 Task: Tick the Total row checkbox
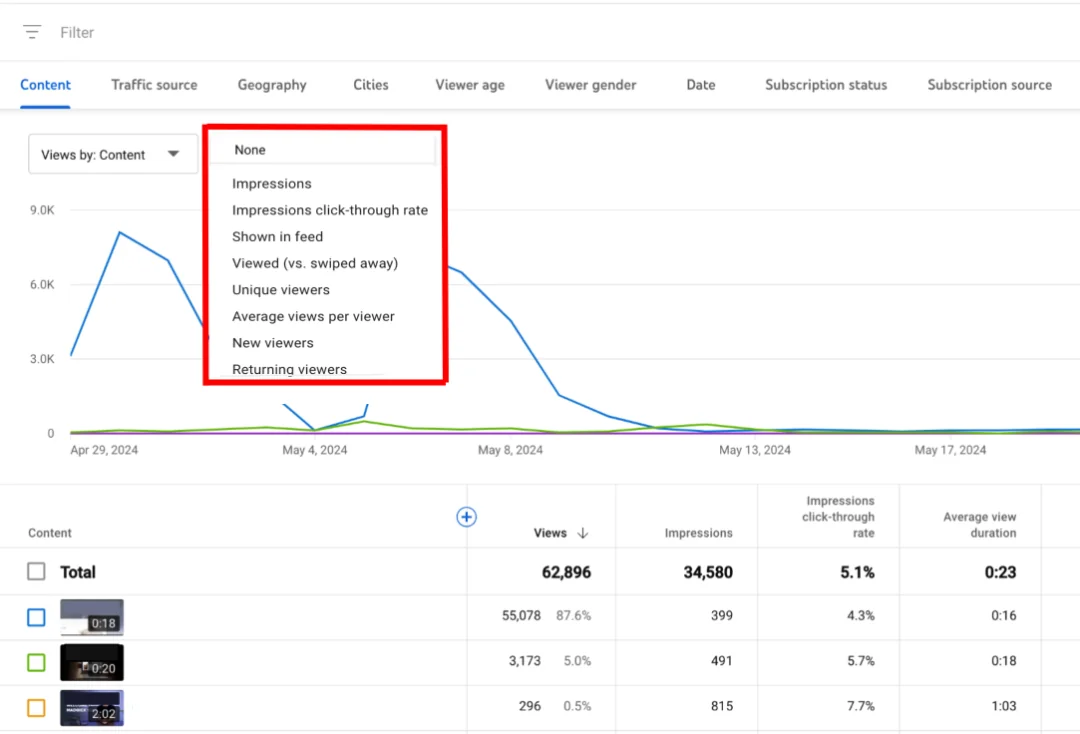coord(37,572)
